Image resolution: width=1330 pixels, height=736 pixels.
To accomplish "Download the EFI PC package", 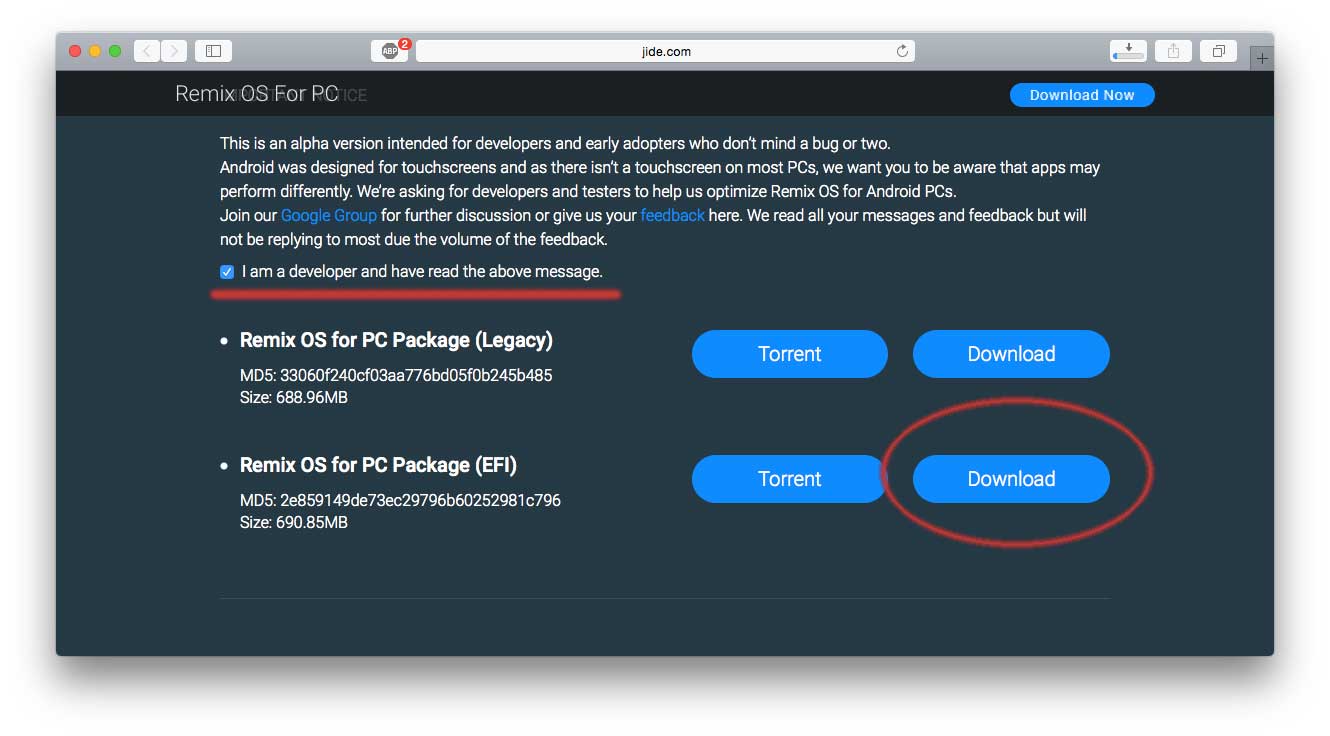I will click(1011, 479).
